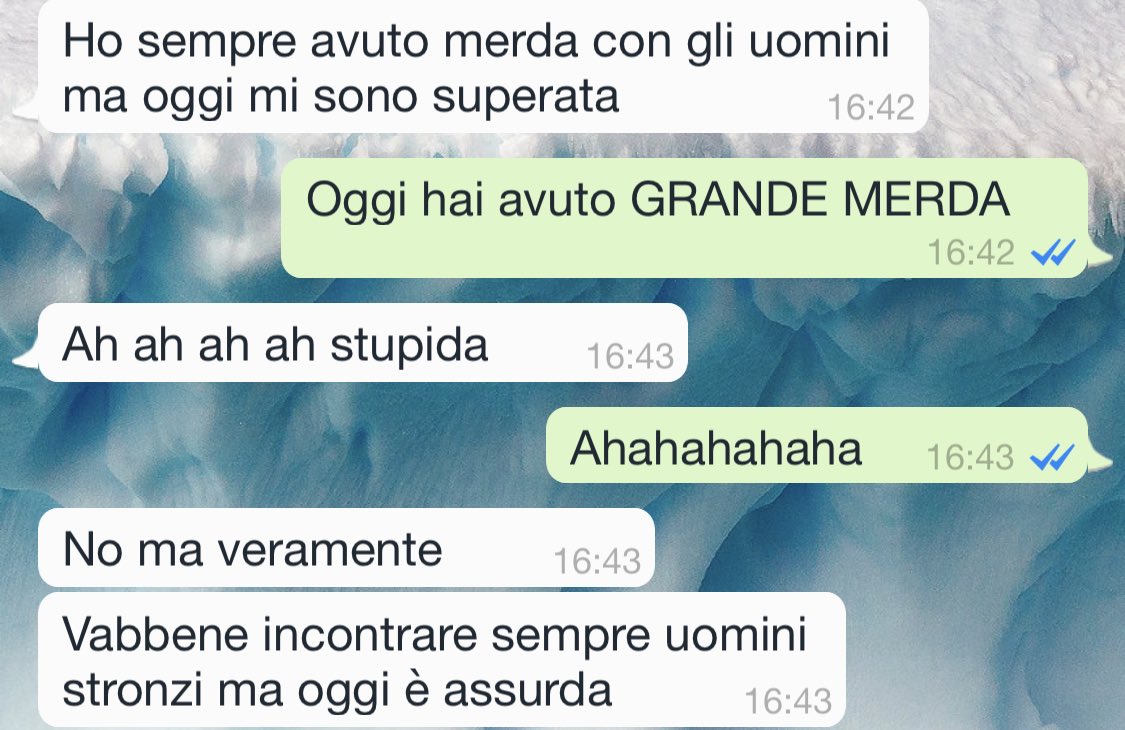The height and width of the screenshot is (730, 1125).
Task: Click the word "uomini" in the top message
Action: coord(820,41)
